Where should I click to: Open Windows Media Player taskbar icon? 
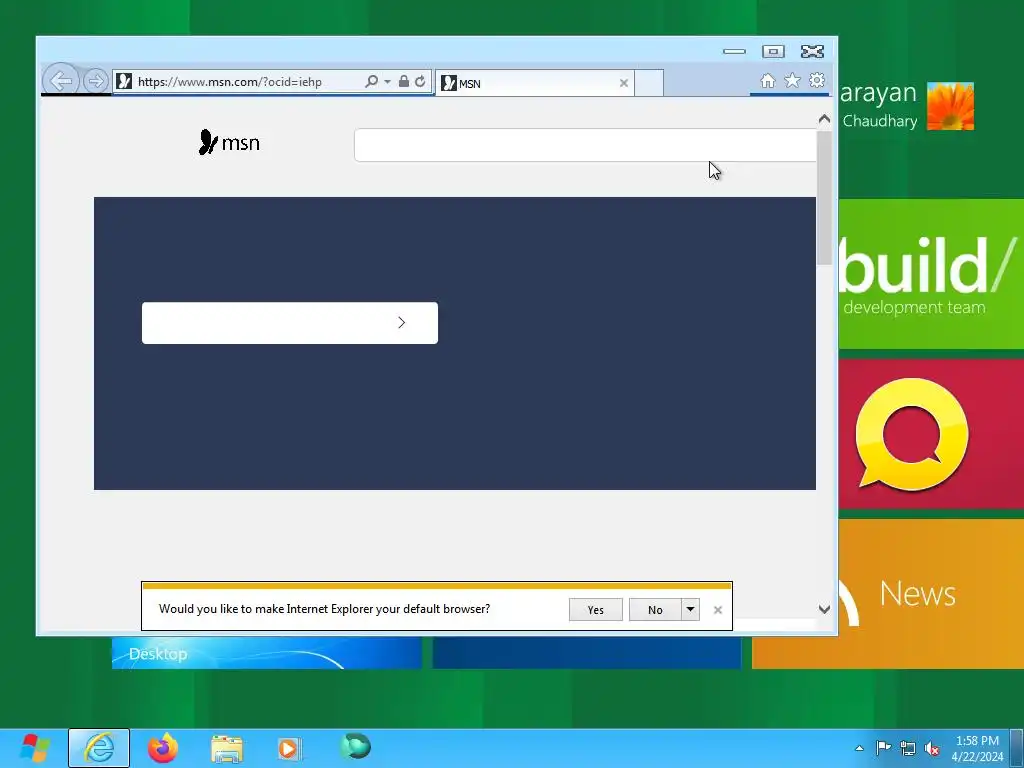(289, 748)
